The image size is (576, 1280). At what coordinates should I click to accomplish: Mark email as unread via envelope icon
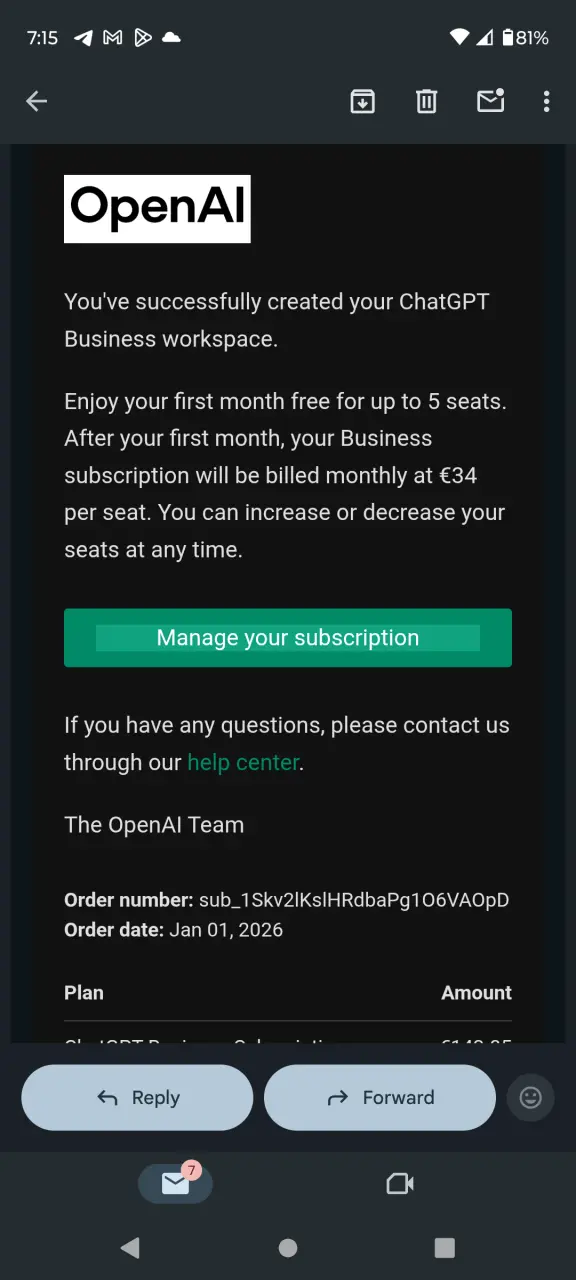pos(491,100)
